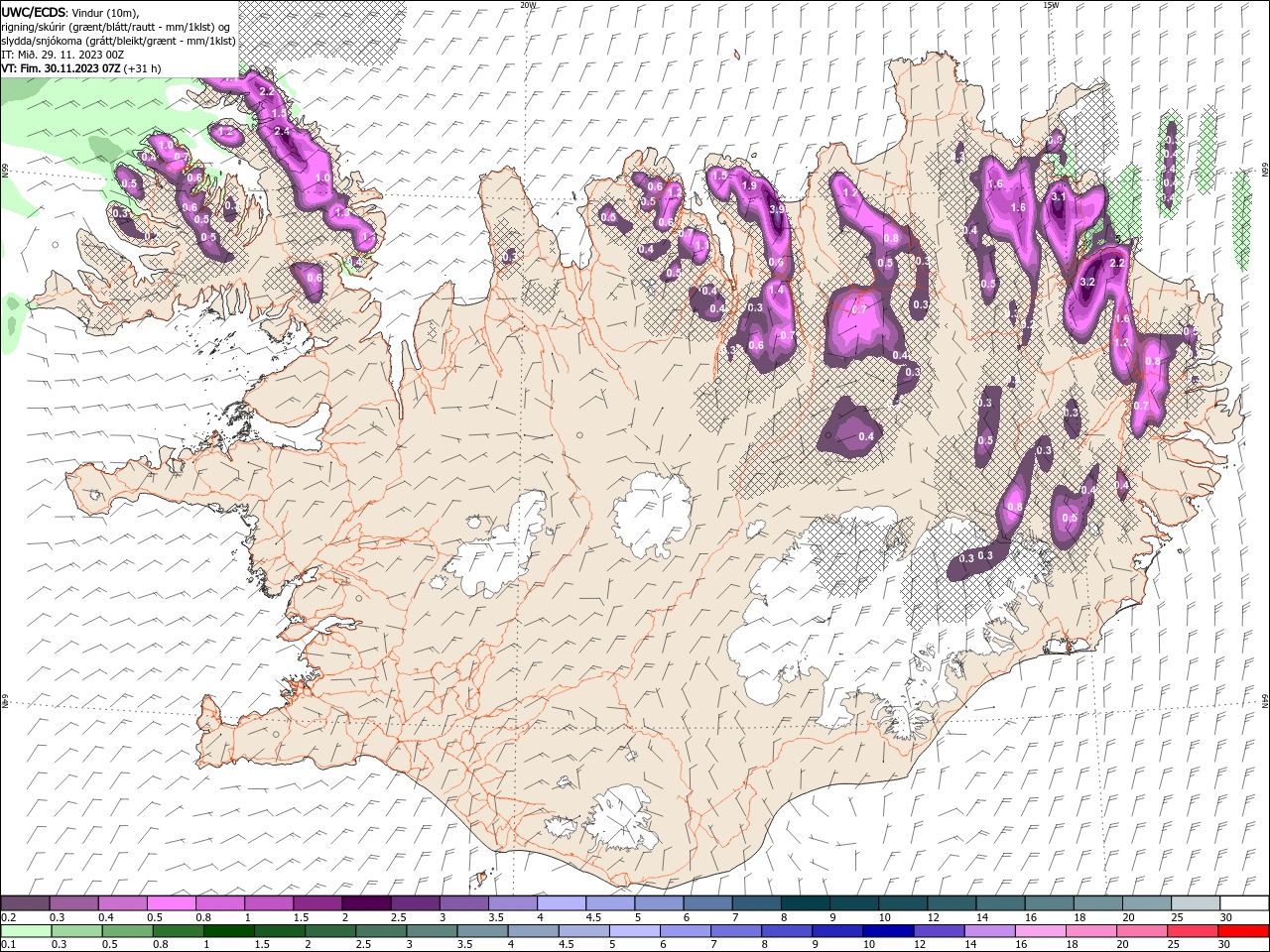1270x952 pixels.
Task: Select the 0.8 green swatch on rain scale
Action: click(x=178, y=931)
